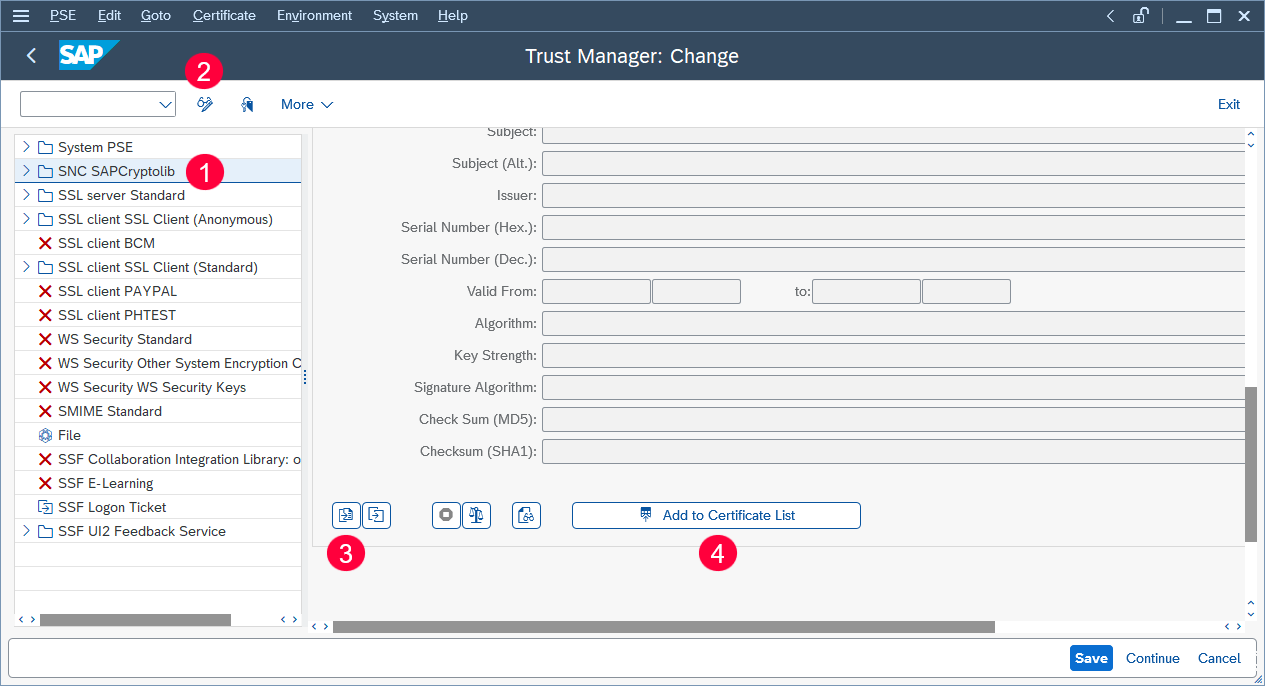
Task: Click the Checksum (SHA1) field
Action: coord(893,451)
